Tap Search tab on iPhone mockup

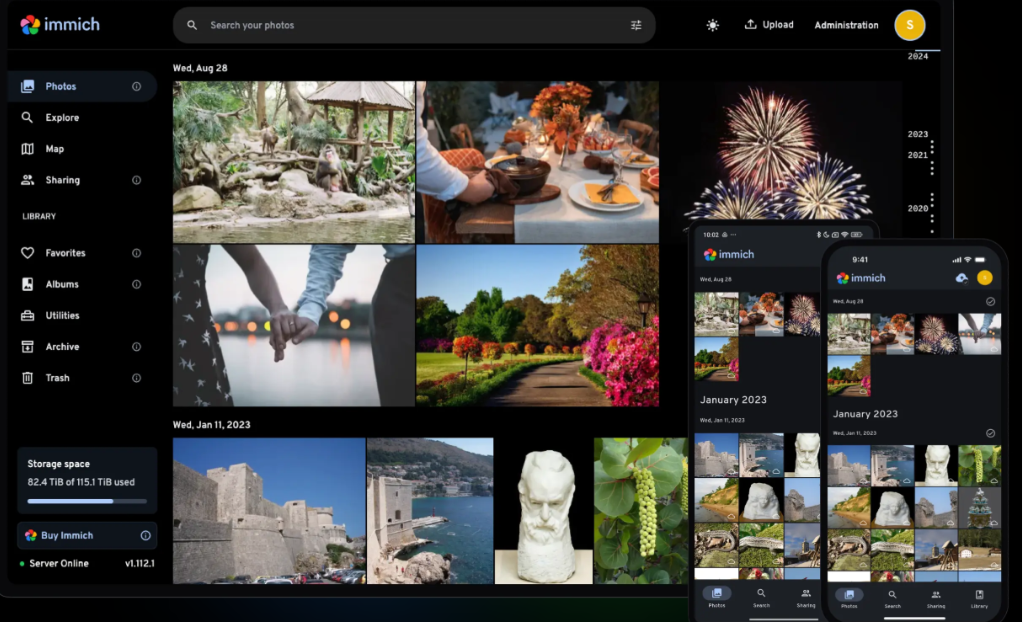(893, 598)
